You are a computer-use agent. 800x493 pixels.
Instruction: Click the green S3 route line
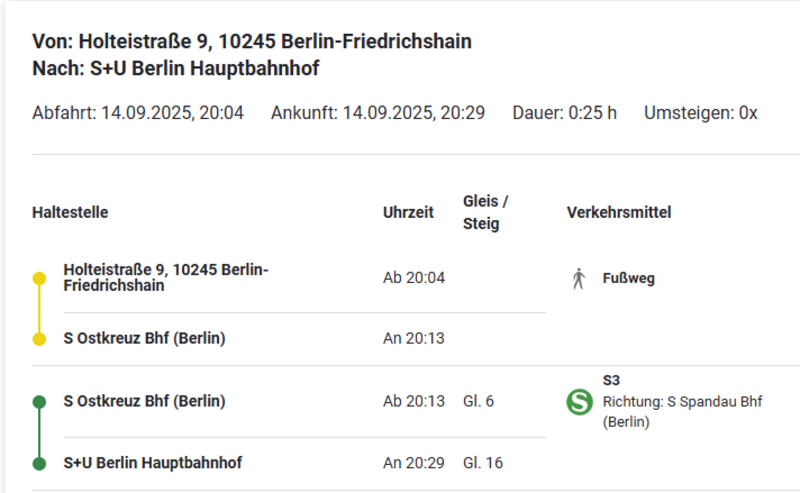[39, 433]
